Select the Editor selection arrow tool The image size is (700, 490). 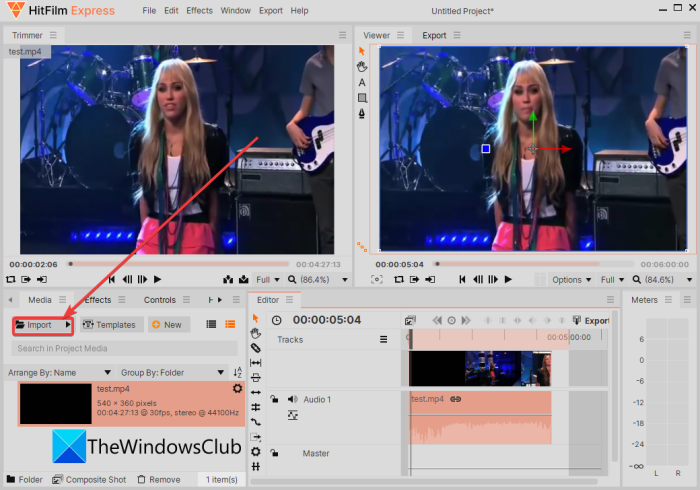[x=255, y=318]
